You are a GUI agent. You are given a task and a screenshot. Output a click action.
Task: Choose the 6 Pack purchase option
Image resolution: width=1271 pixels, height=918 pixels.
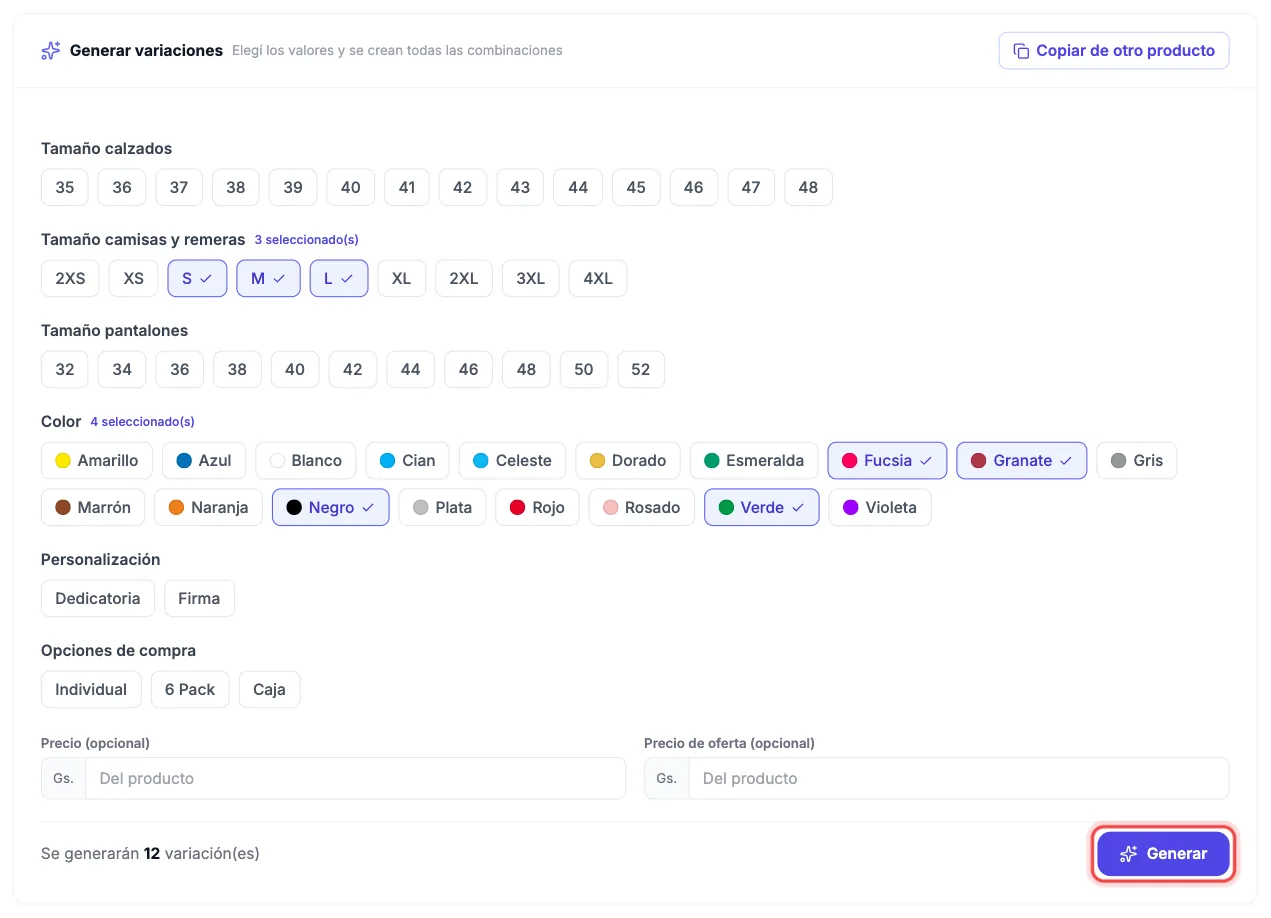[190, 690]
